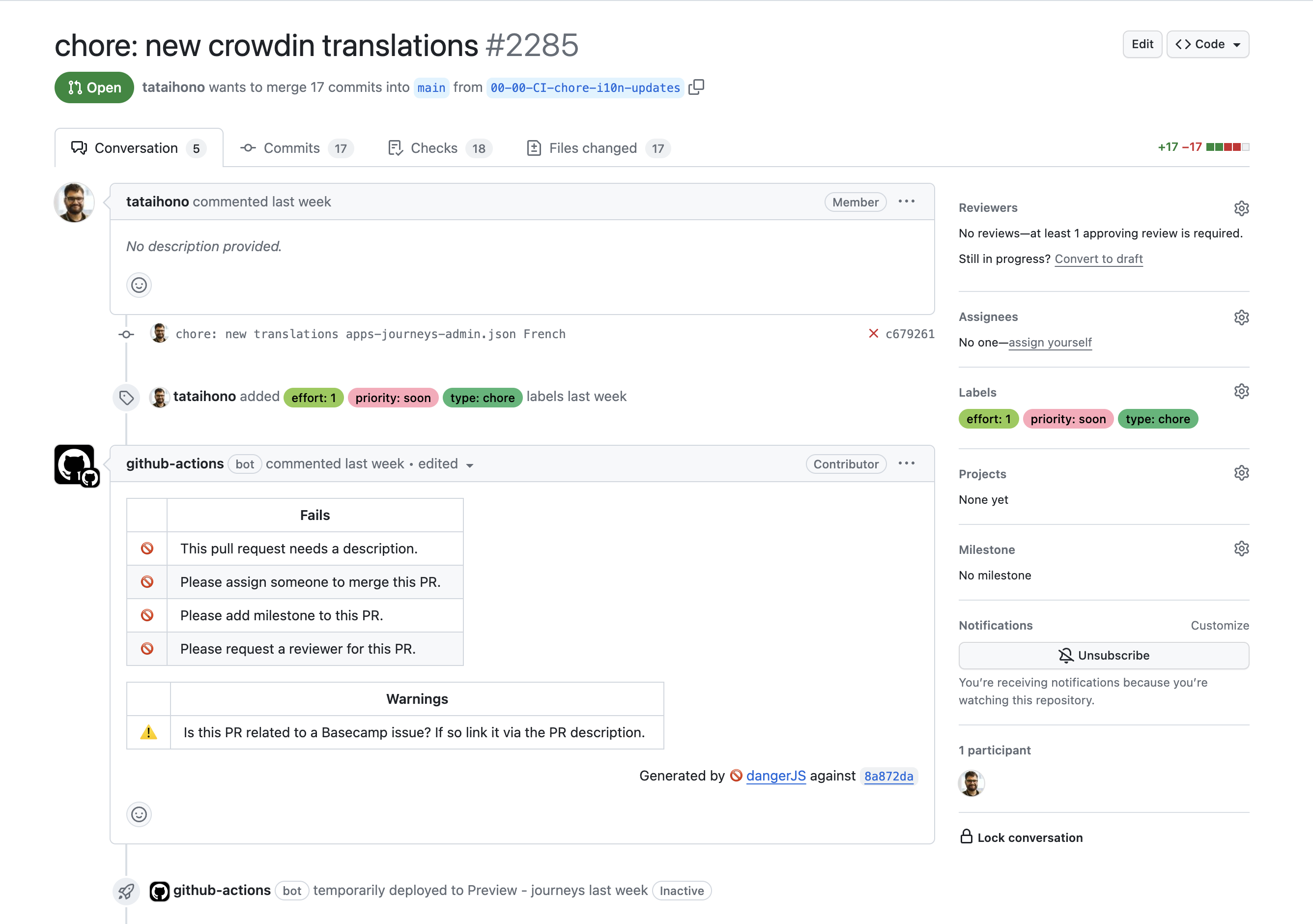This screenshot has height=924, width=1313.
Task: Click the pink priority: soon sidebar label
Action: pos(1068,419)
